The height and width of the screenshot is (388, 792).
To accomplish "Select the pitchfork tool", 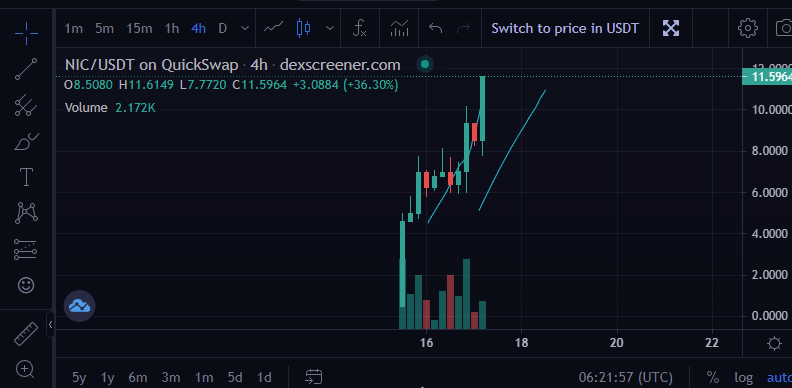I will tap(26, 105).
